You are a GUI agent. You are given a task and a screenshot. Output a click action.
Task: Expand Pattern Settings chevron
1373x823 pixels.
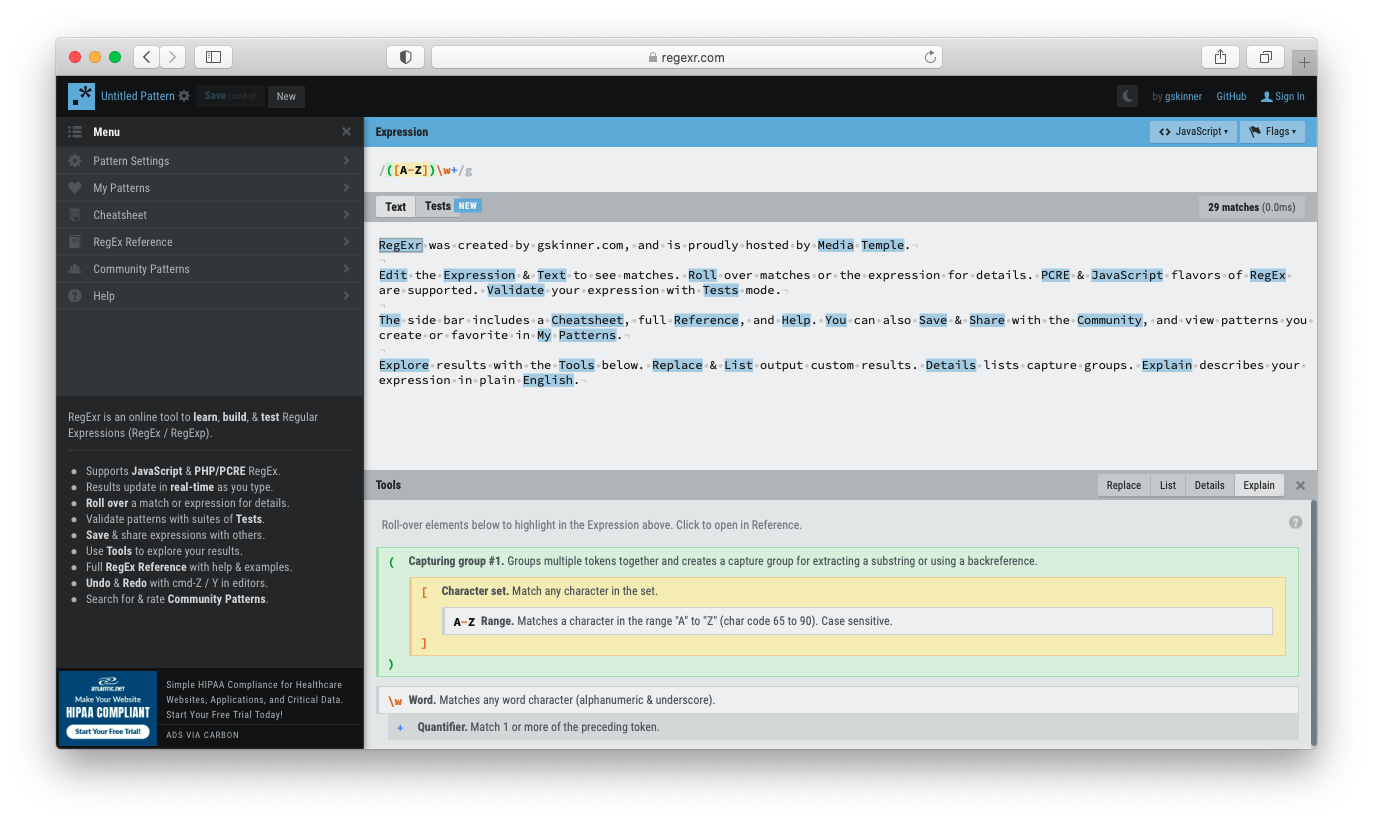tap(346, 161)
